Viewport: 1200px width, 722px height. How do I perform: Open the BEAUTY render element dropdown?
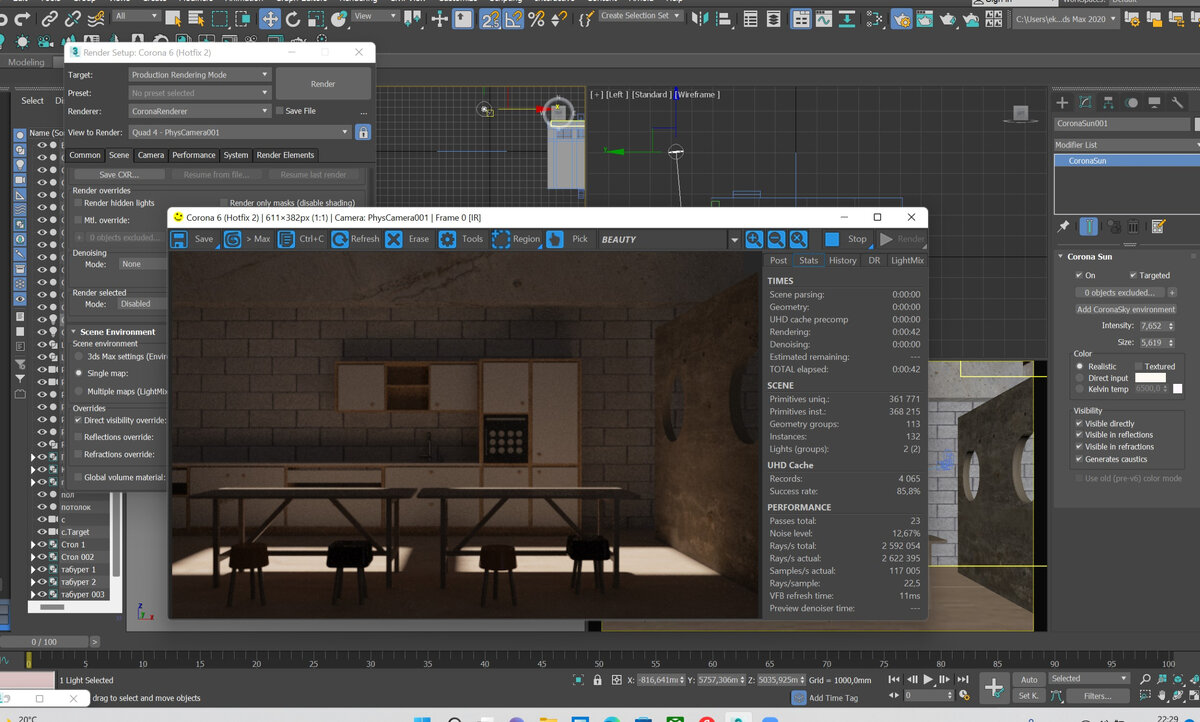click(734, 240)
